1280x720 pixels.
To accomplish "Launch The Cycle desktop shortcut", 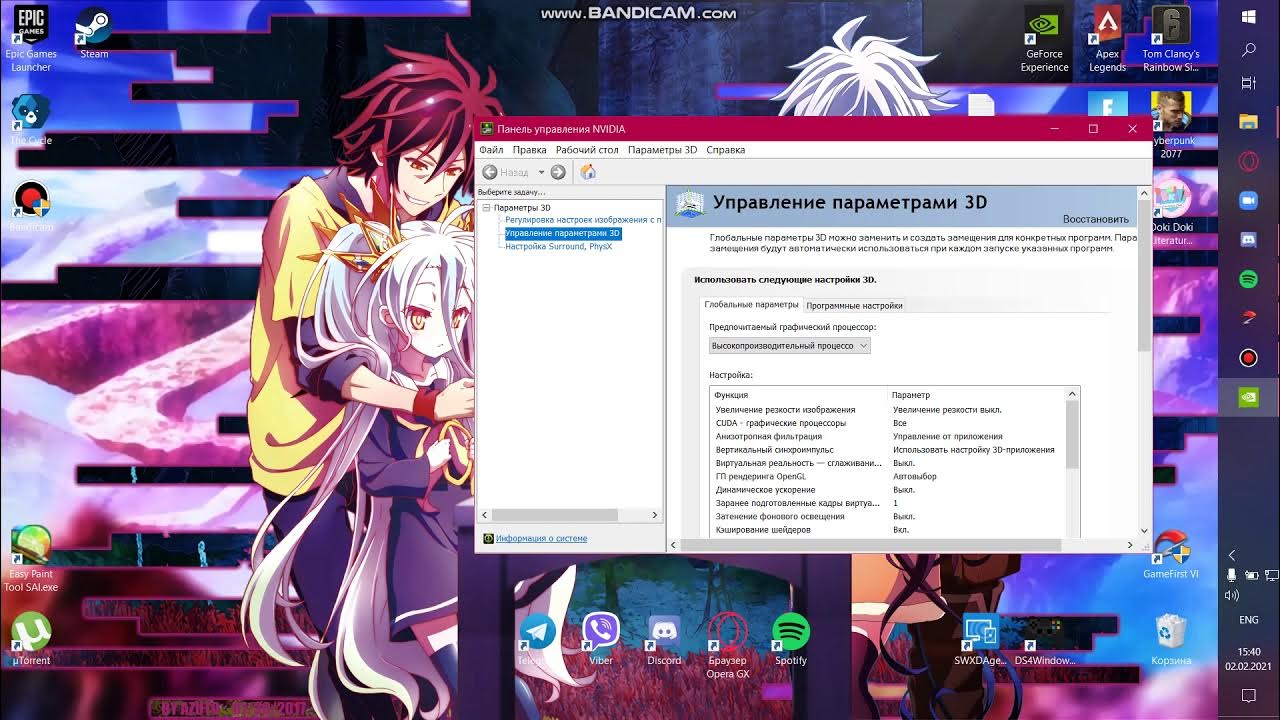I will pos(31,120).
